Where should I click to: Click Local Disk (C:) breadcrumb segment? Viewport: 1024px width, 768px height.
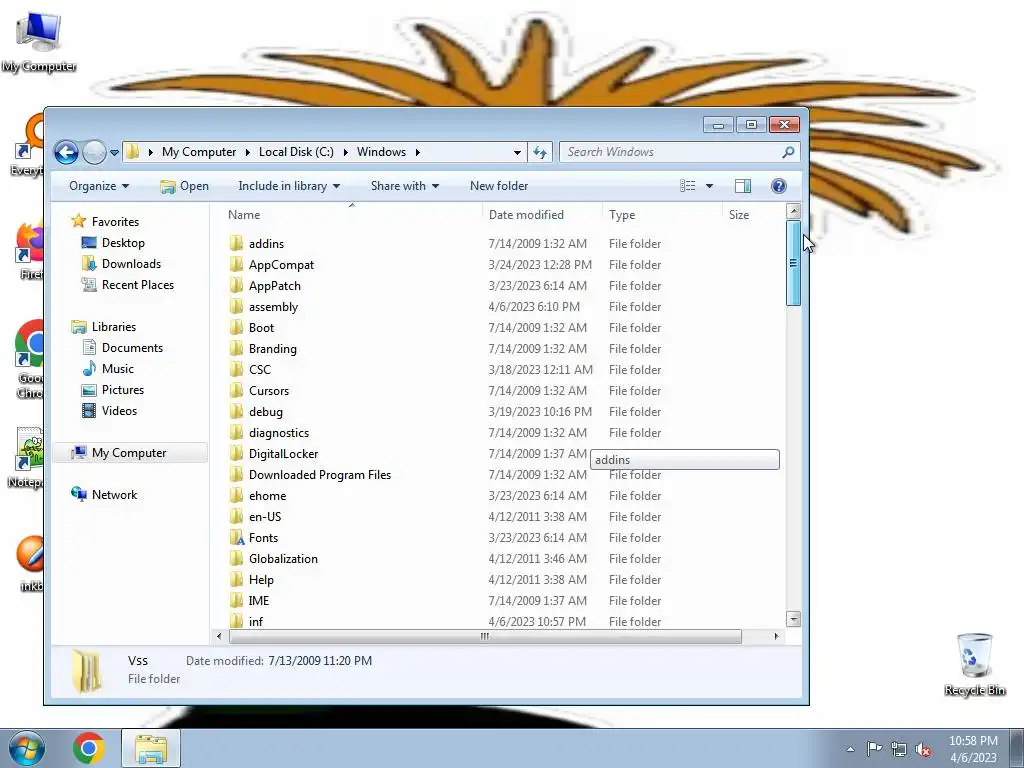[x=296, y=152]
